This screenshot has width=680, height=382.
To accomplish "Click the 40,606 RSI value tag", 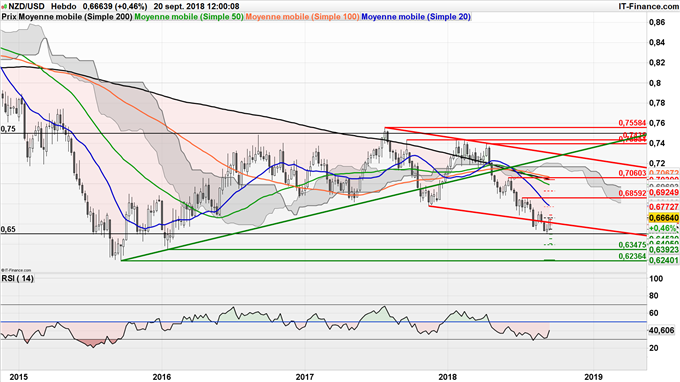I will (661, 330).
